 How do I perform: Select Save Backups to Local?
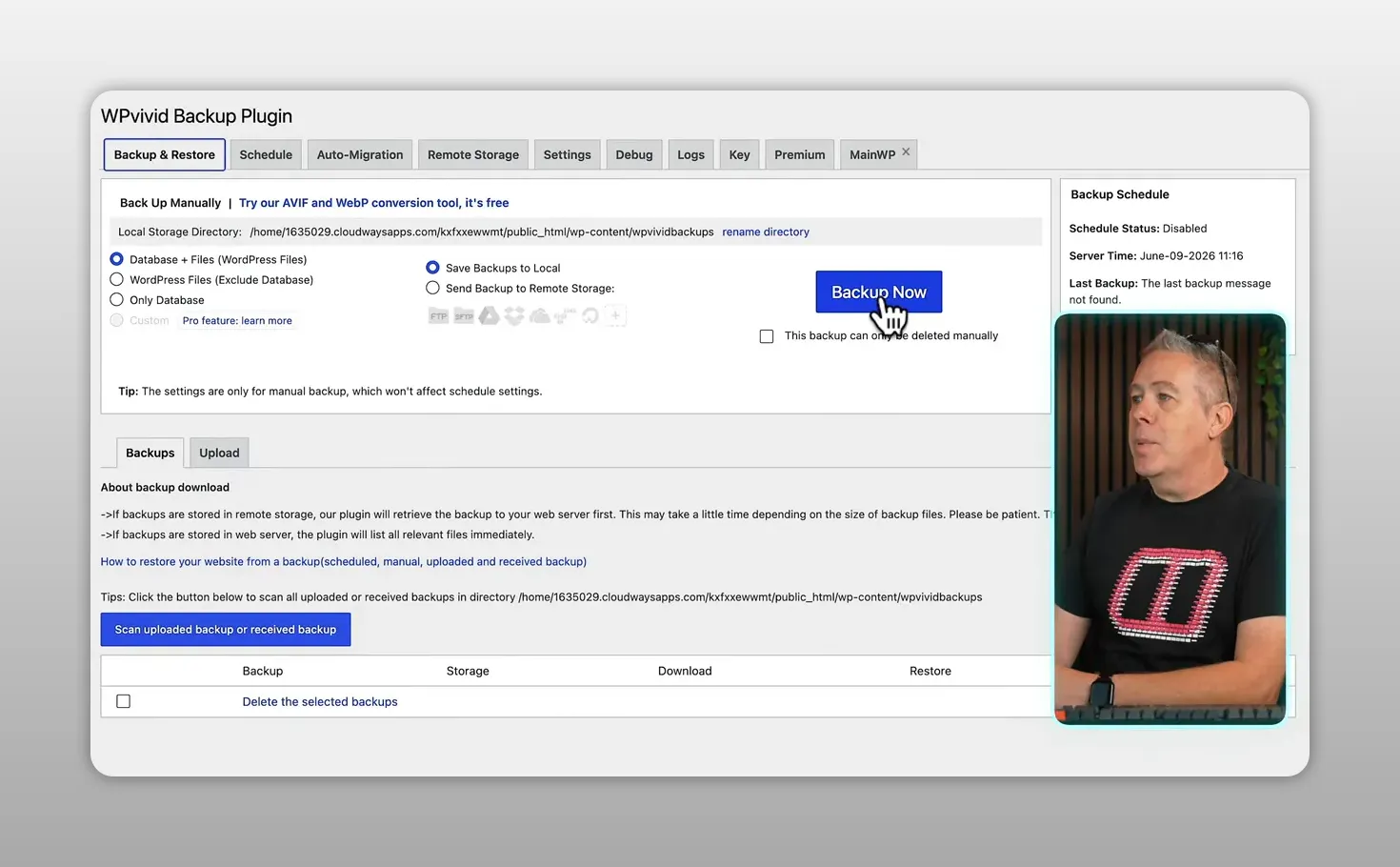point(432,268)
